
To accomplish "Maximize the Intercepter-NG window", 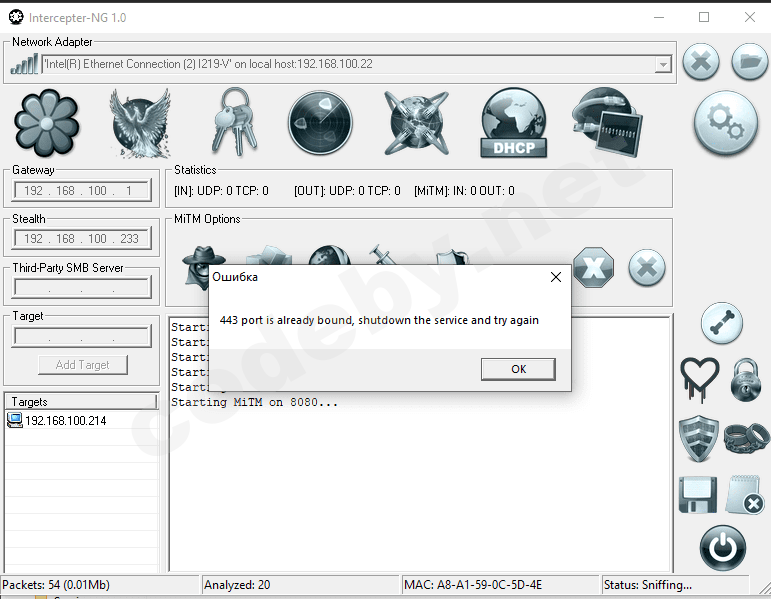I will pyautogui.click(x=704, y=18).
